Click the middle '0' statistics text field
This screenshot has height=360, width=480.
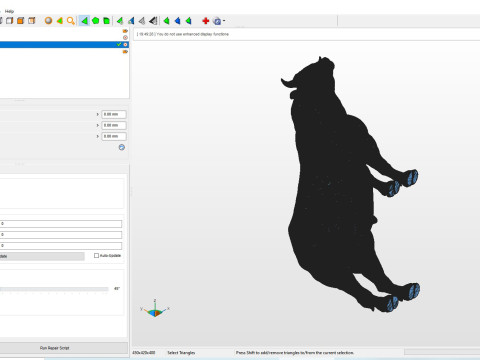(x=61, y=235)
